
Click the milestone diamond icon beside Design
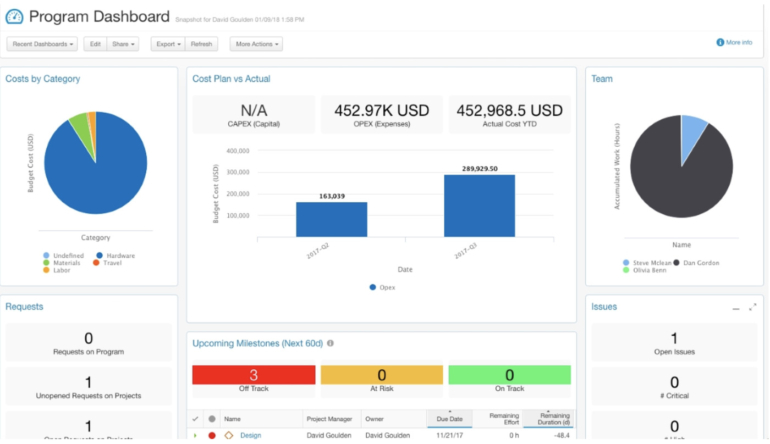point(229,435)
